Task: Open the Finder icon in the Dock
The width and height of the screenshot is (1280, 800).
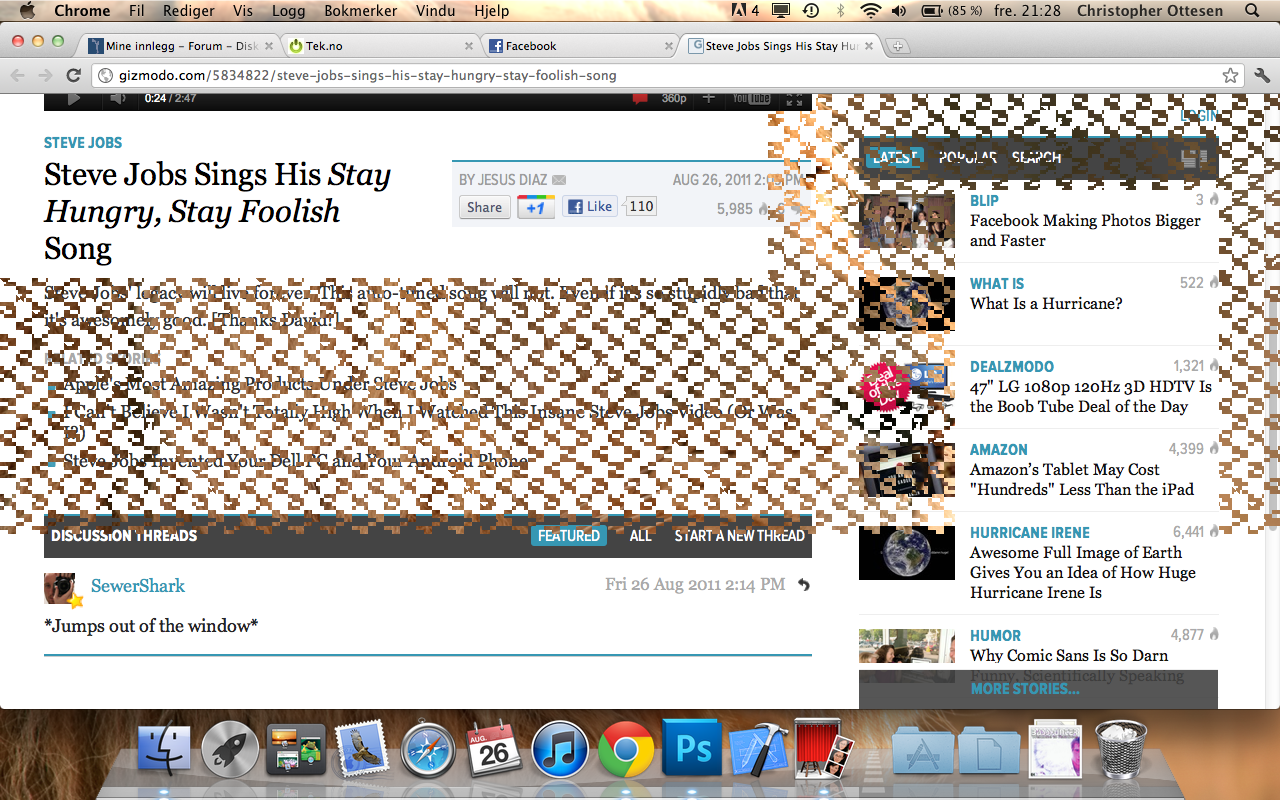Action: pos(163,751)
